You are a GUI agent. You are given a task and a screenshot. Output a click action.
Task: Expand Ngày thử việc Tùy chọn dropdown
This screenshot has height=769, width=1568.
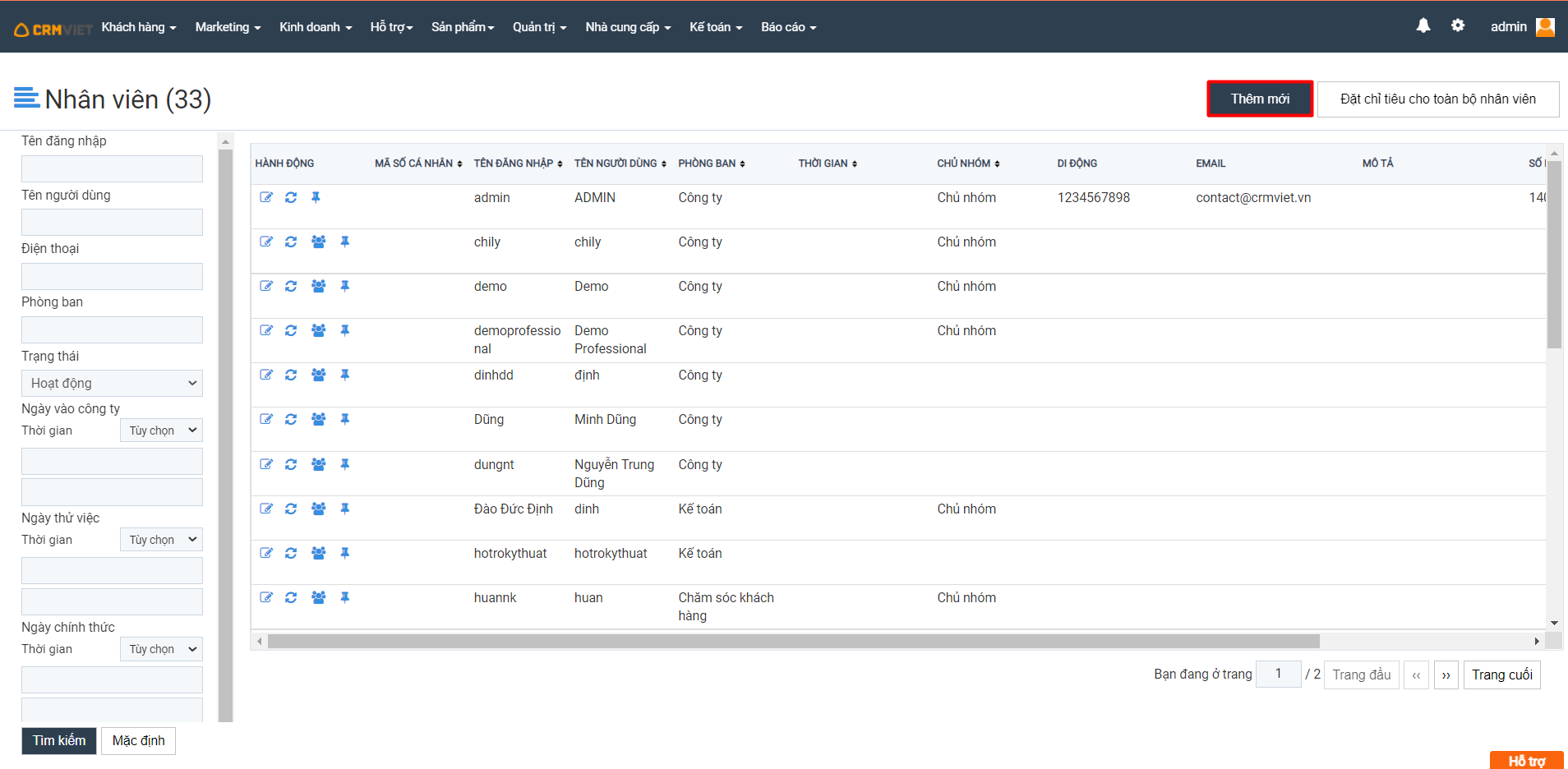(161, 540)
